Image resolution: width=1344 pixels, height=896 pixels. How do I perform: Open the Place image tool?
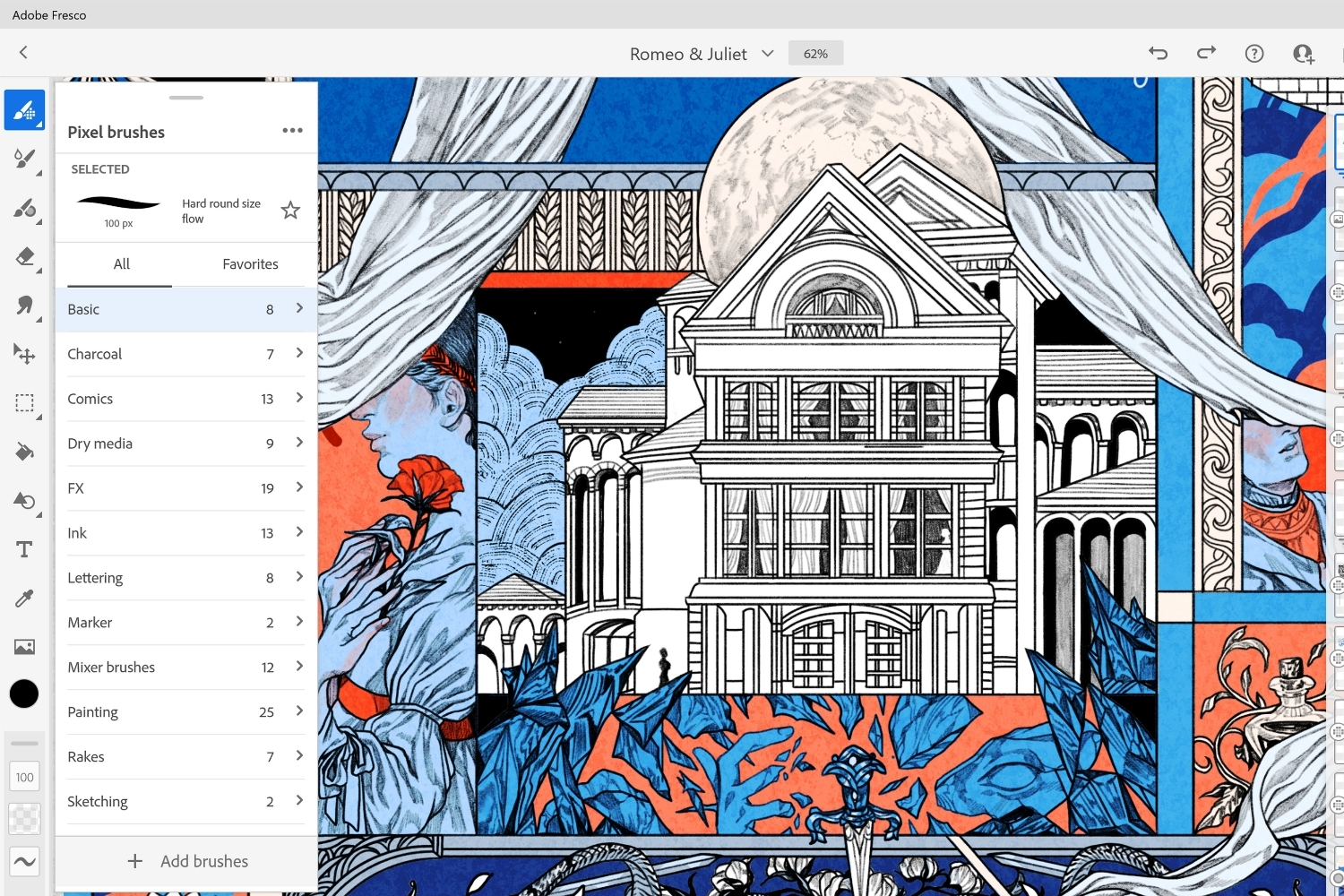[24, 646]
